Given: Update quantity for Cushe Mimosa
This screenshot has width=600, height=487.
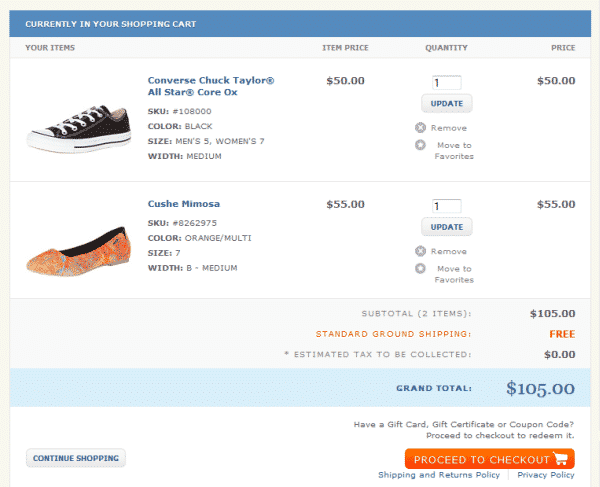Looking at the screenshot, I should coord(447,228).
